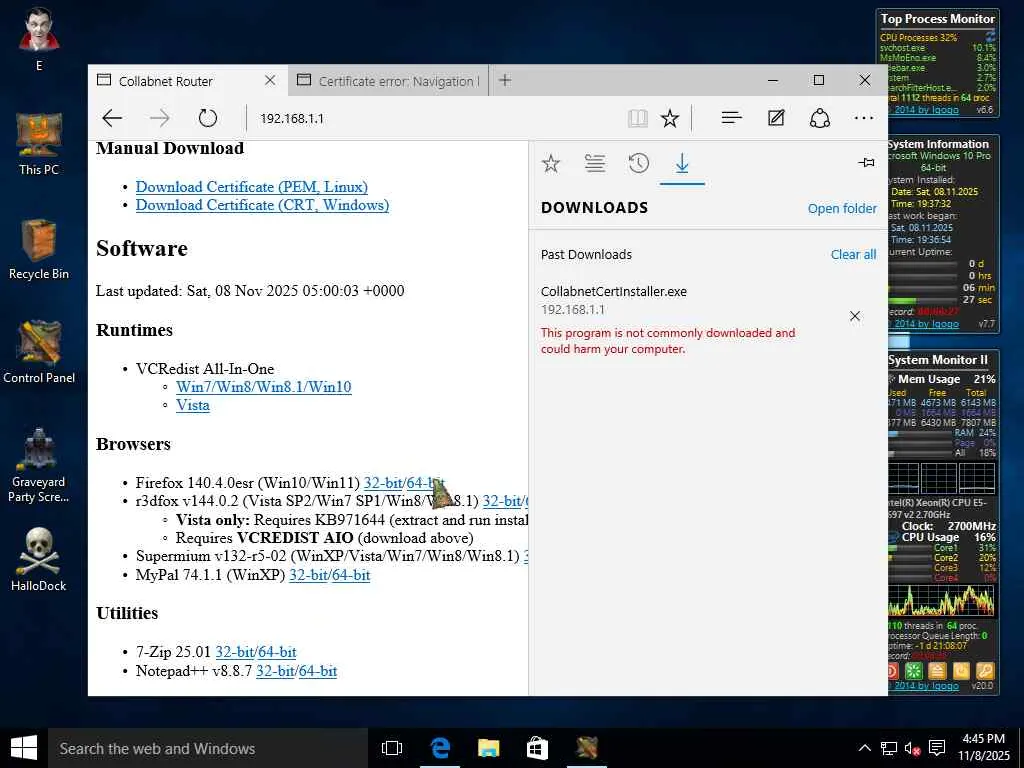Click the network tray icon
This screenshot has width=1024, height=768.
[888, 748]
